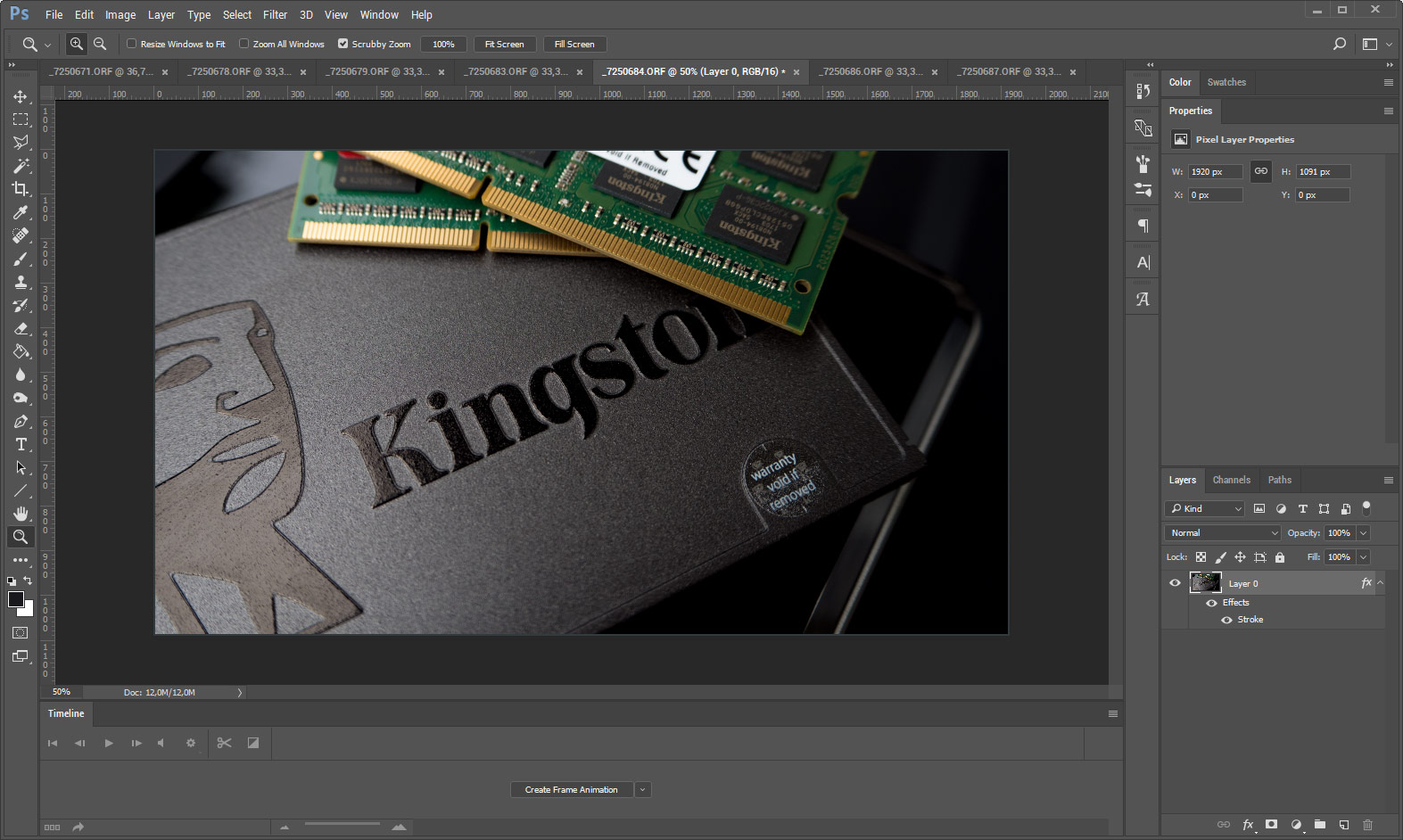
Task: Open the Opacity slider dropdown arrow
Action: [x=1363, y=533]
